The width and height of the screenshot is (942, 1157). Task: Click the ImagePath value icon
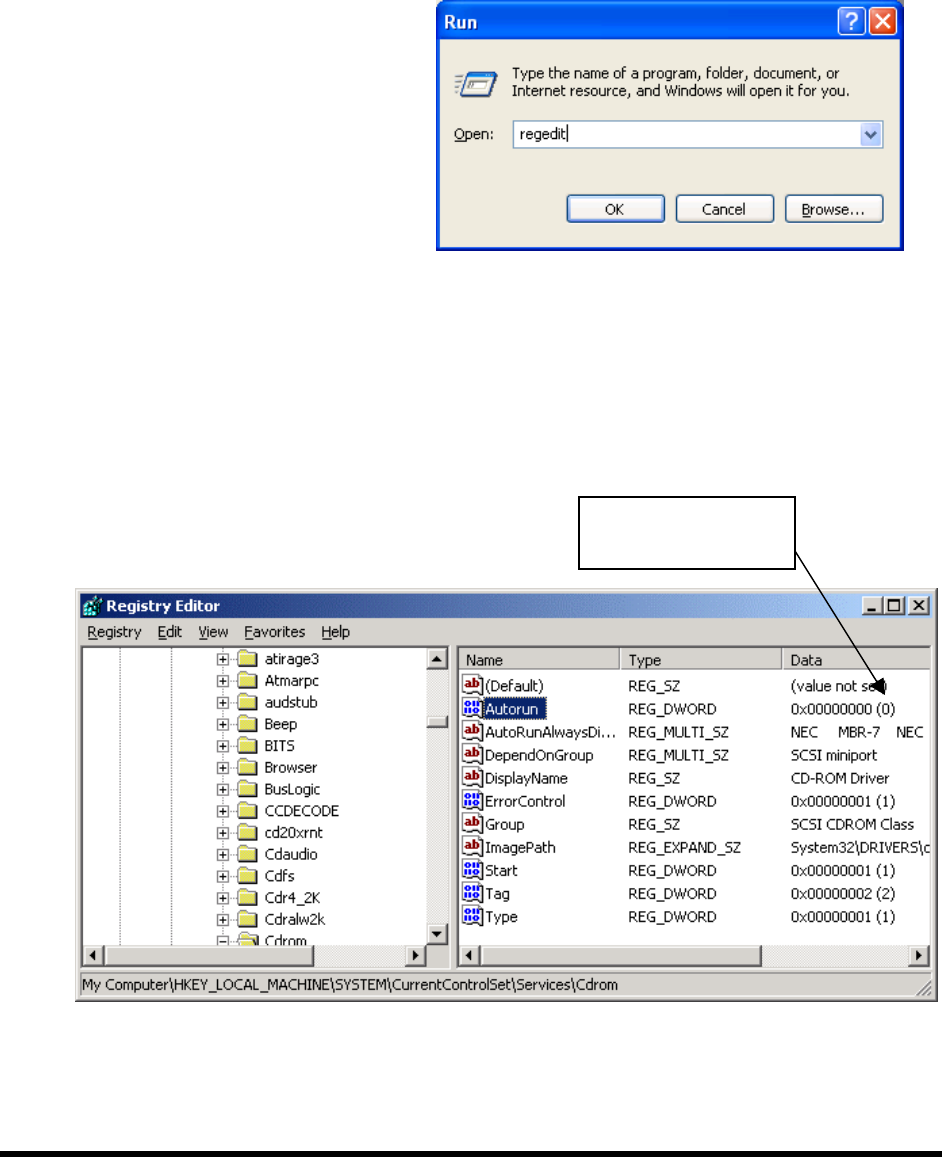pyautogui.click(x=472, y=846)
